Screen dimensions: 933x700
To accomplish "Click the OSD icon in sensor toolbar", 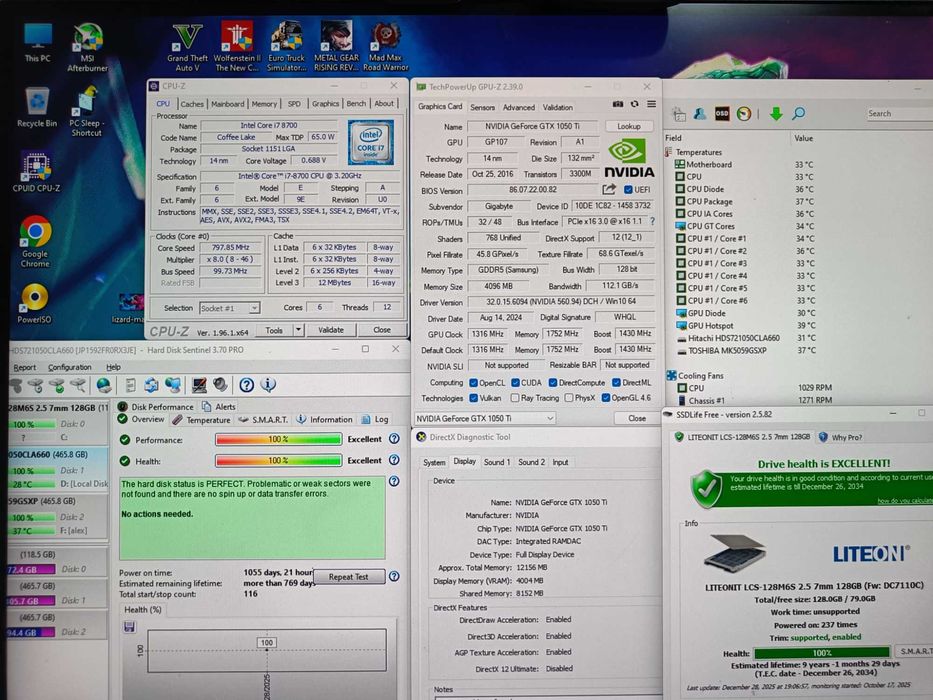I will (x=722, y=113).
